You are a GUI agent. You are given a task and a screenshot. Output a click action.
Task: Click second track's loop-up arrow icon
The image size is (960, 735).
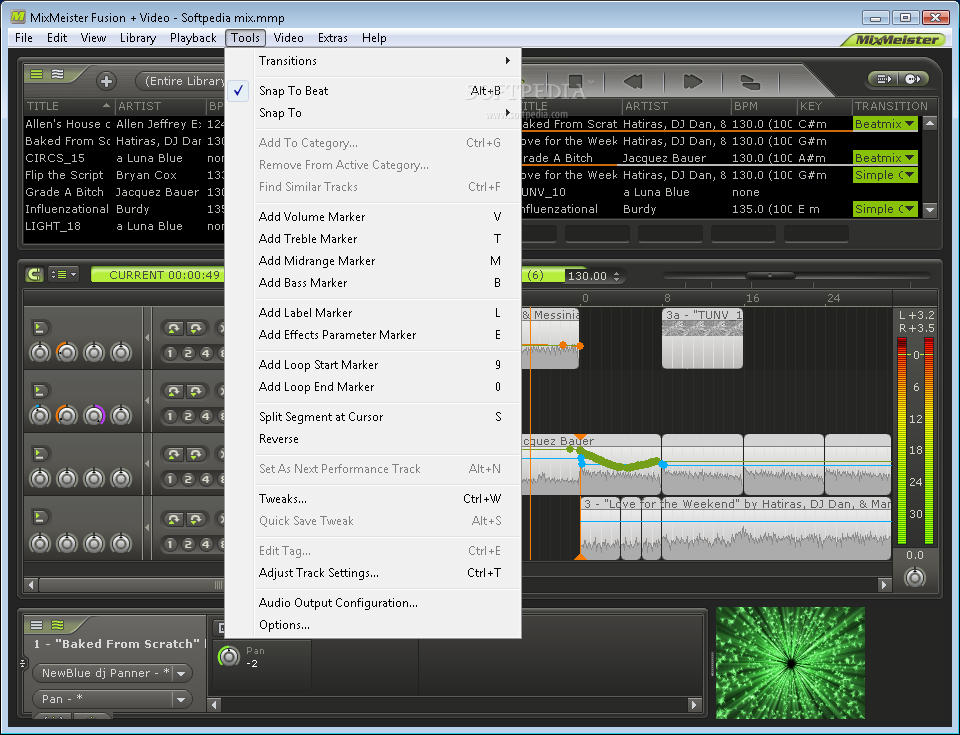click(174, 391)
